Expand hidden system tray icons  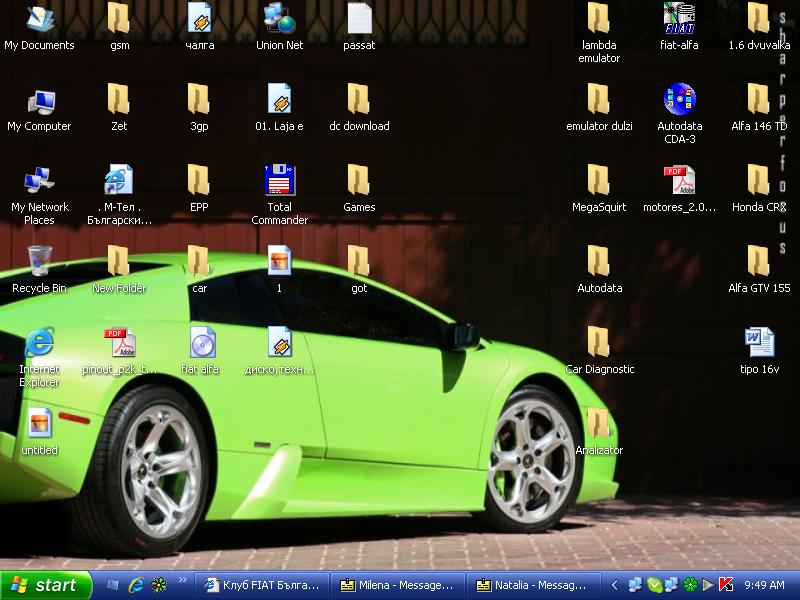click(615, 585)
